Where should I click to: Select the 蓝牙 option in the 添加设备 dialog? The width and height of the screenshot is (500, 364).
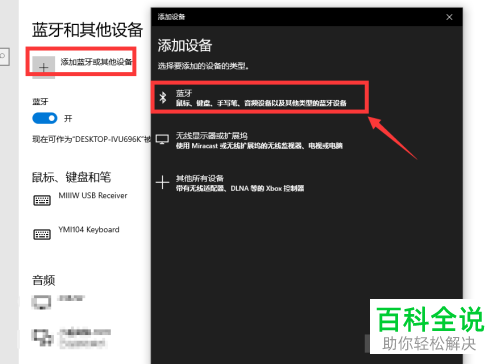point(260,97)
